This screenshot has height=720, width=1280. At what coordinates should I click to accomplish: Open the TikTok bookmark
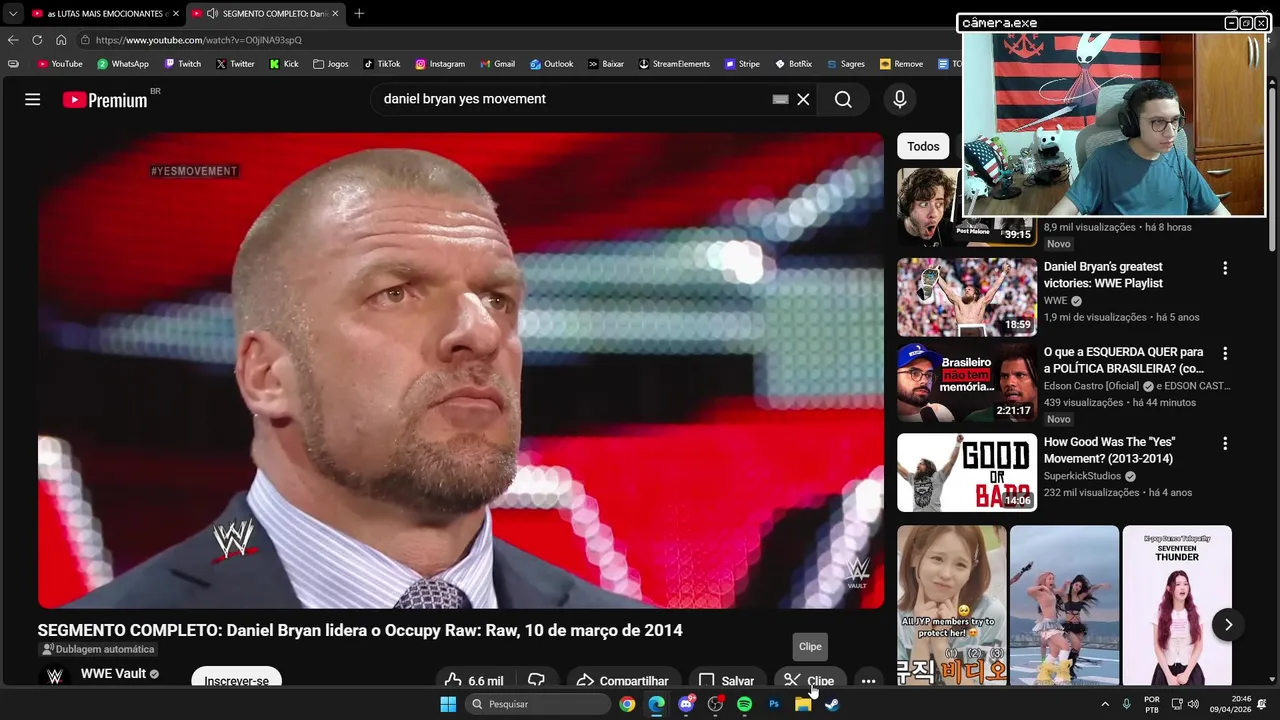pos(381,64)
